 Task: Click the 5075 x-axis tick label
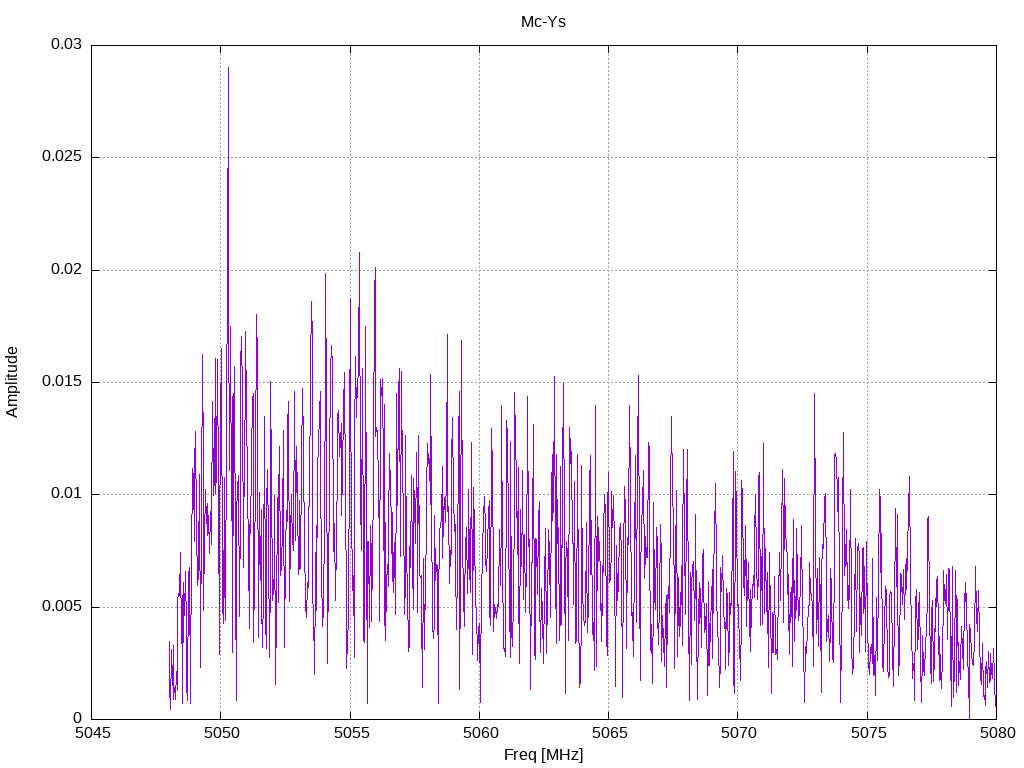pyautogui.click(x=868, y=733)
